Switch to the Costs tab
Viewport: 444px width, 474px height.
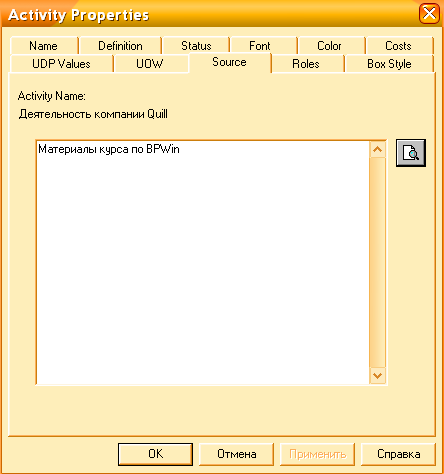pos(400,46)
